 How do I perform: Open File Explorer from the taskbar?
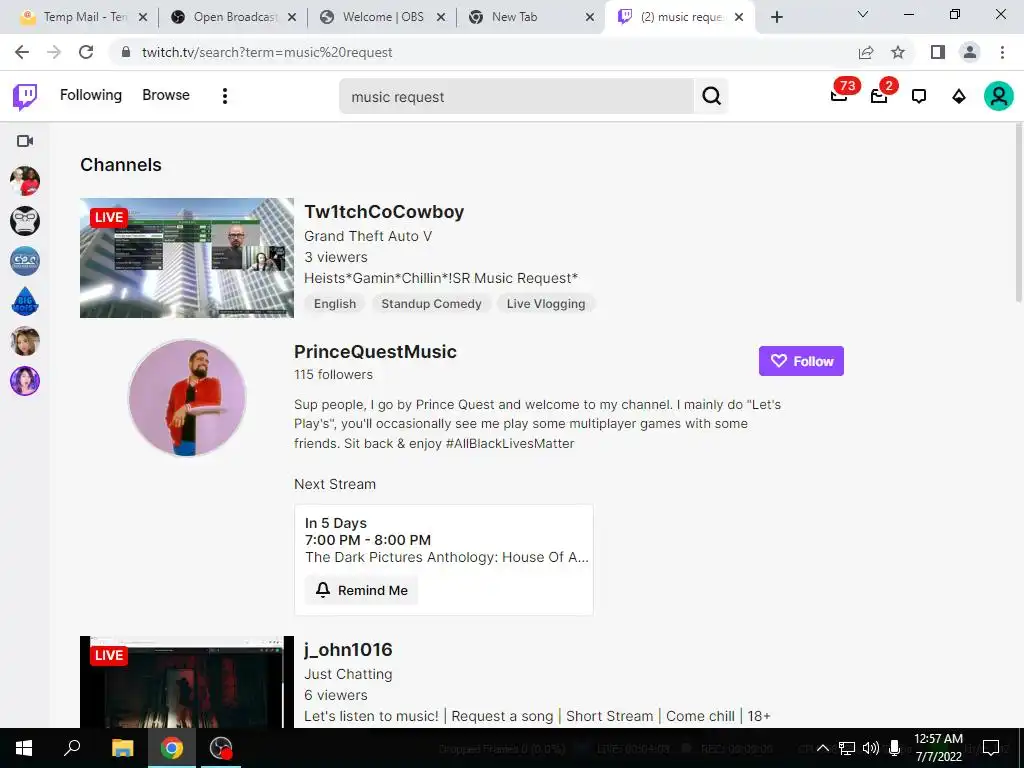pos(122,748)
